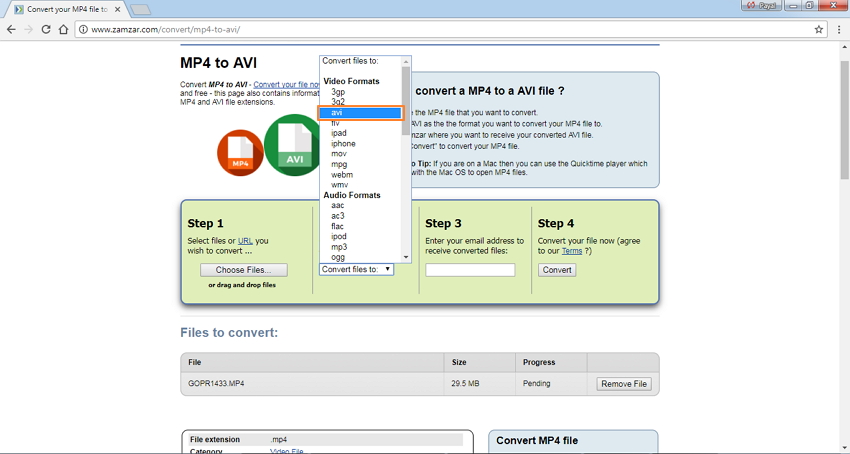Click the Convert button in Step 4
The width and height of the screenshot is (850, 454).
pos(557,270)
